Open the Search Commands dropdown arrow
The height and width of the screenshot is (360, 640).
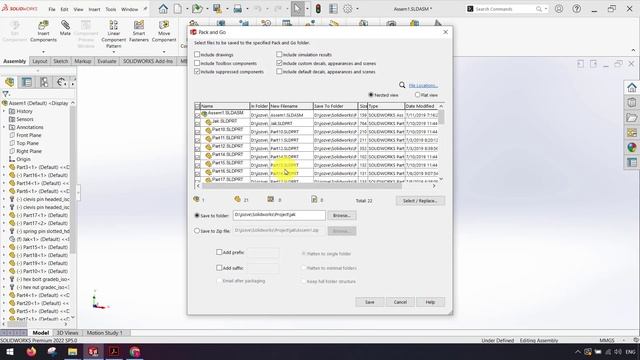point(546,9)
